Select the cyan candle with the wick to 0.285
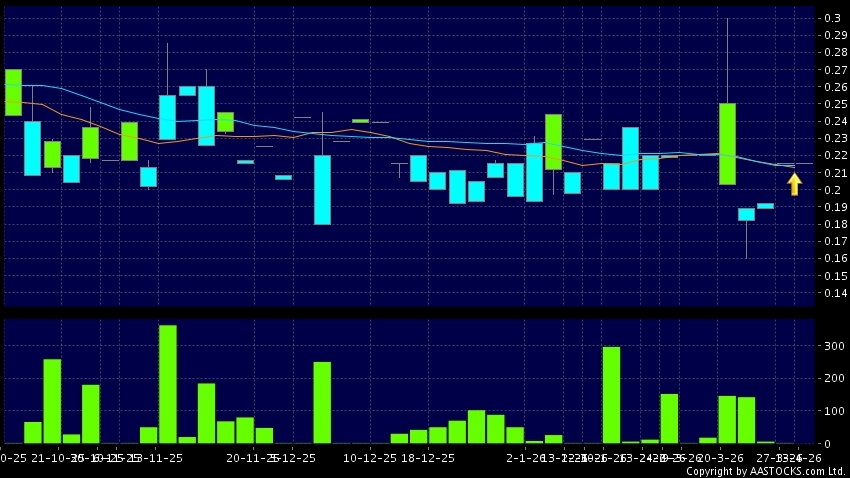The height and width of the screenshot is (478, 850). click(x=167, y=117)
